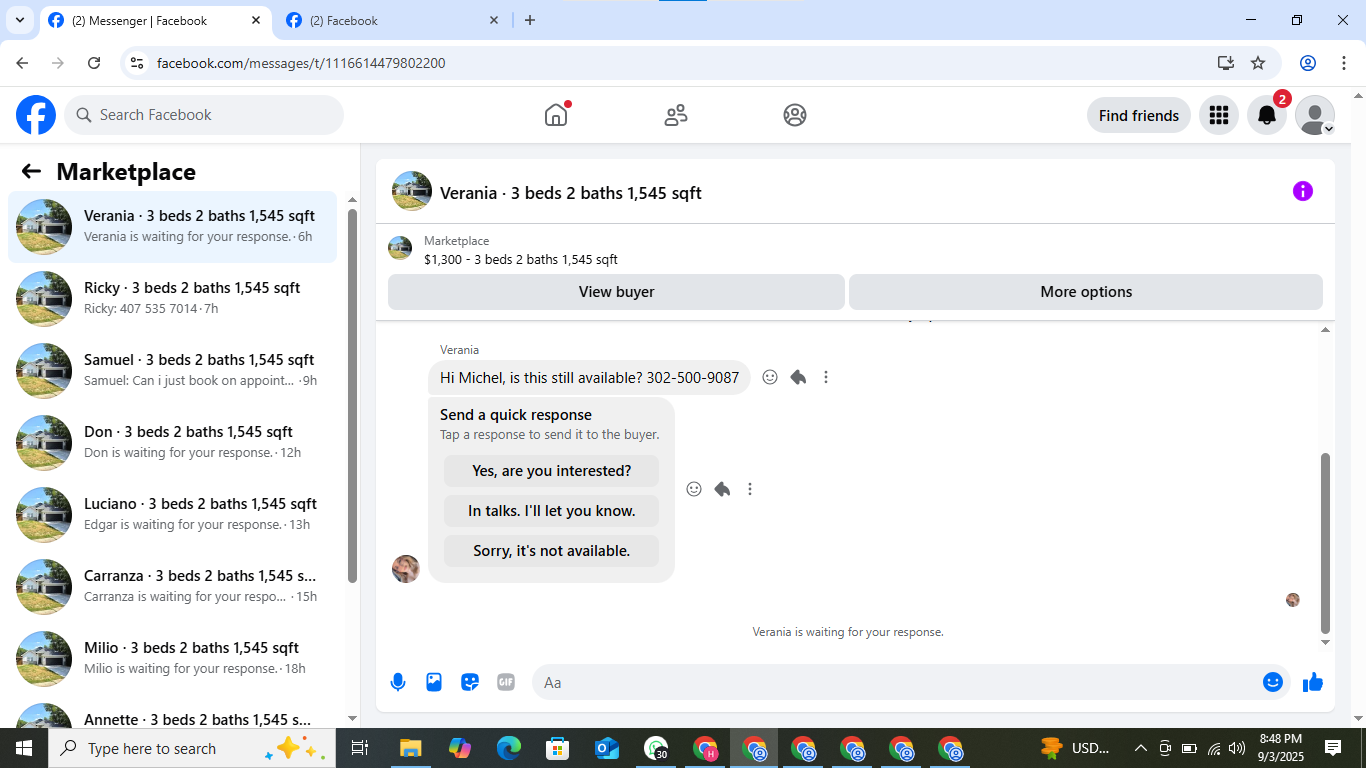1366x768 pixels.
Task: Open the Facebook menu grid icon
Action: [1218, 115]
